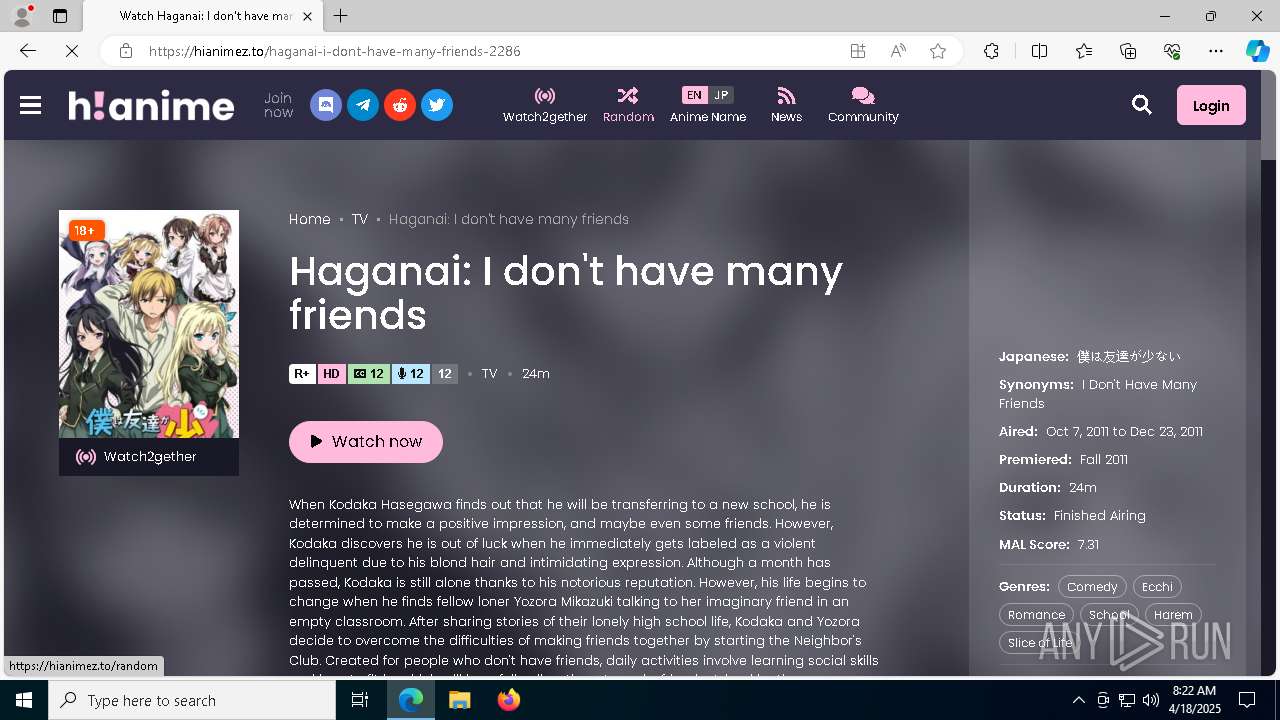Screen dimensions: 1280x720
Task: Open the Favorites list
Action: pyautogui.click(x=1084, y=51)
